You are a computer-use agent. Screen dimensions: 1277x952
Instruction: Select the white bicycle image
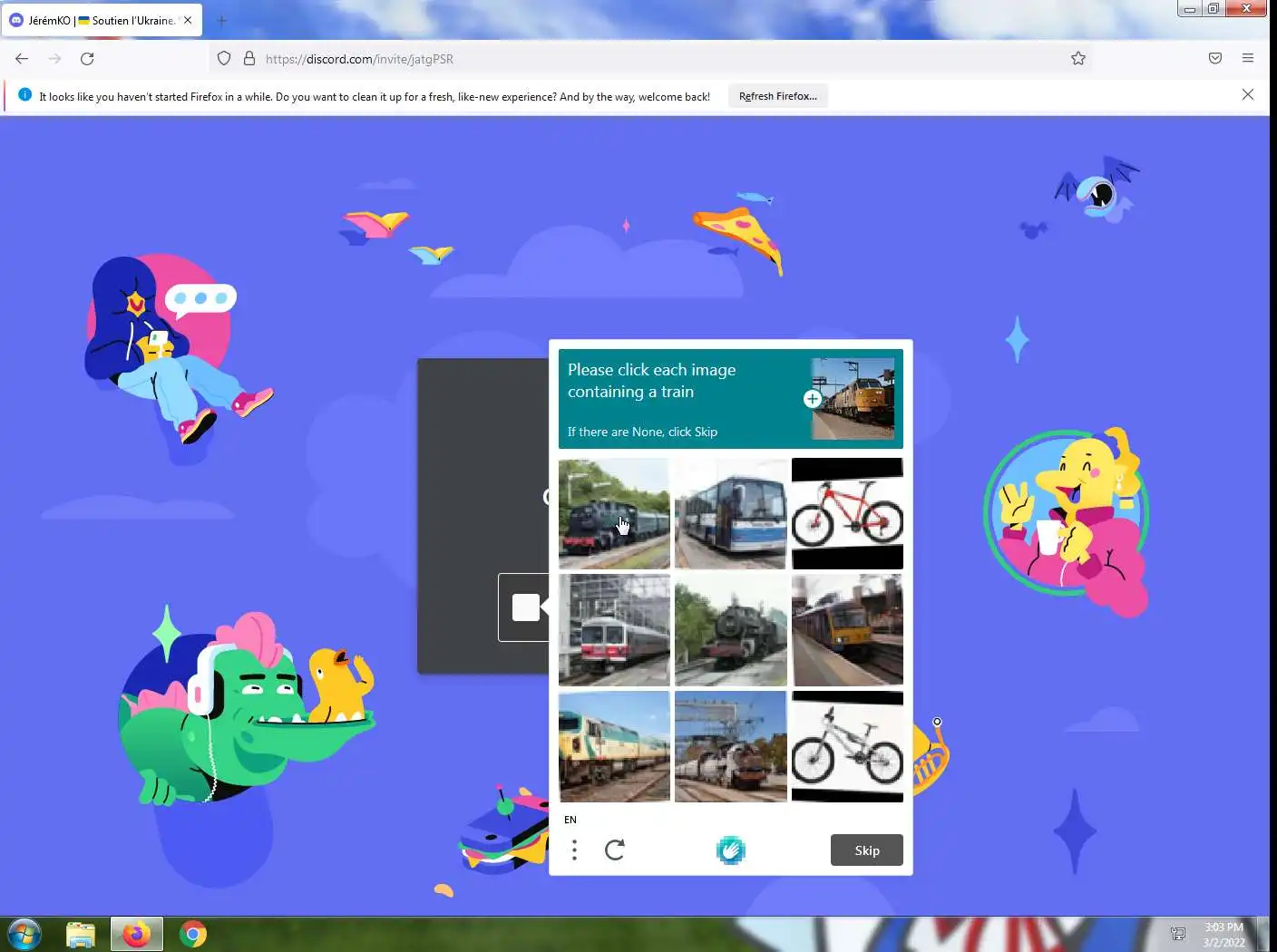tap(847, 746)
